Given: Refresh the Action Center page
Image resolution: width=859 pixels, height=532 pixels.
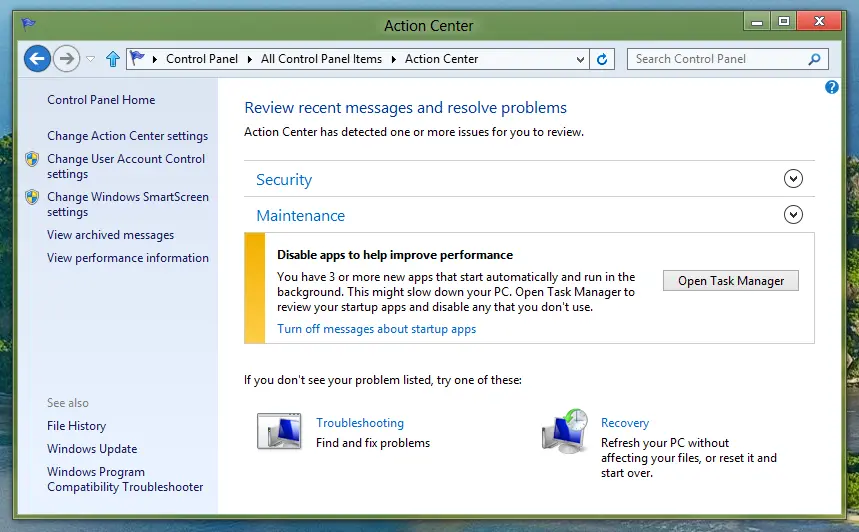Looking at the screenshot, I should coord(602,59).
